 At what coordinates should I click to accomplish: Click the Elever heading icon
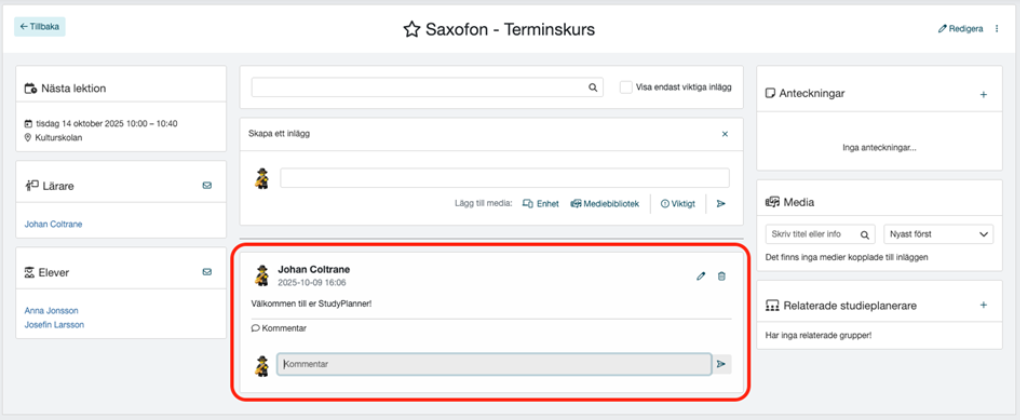[31, 272]
